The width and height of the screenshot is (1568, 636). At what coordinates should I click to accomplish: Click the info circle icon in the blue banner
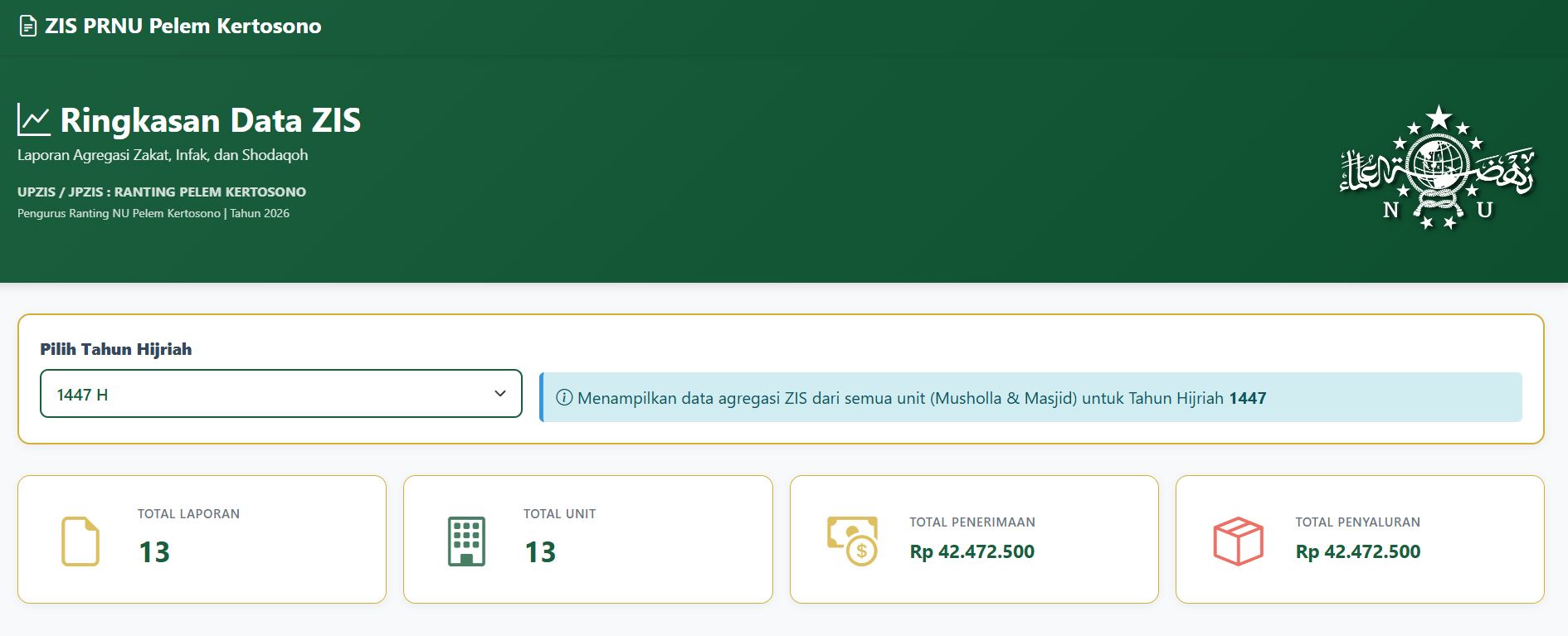coord(564,398)
